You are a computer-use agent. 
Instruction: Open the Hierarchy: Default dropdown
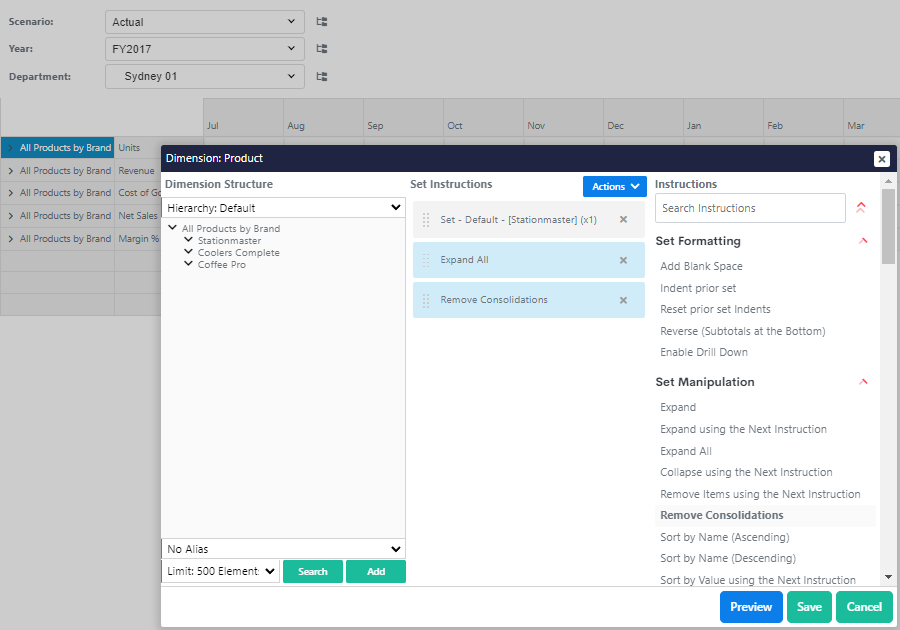click(284, 208)
